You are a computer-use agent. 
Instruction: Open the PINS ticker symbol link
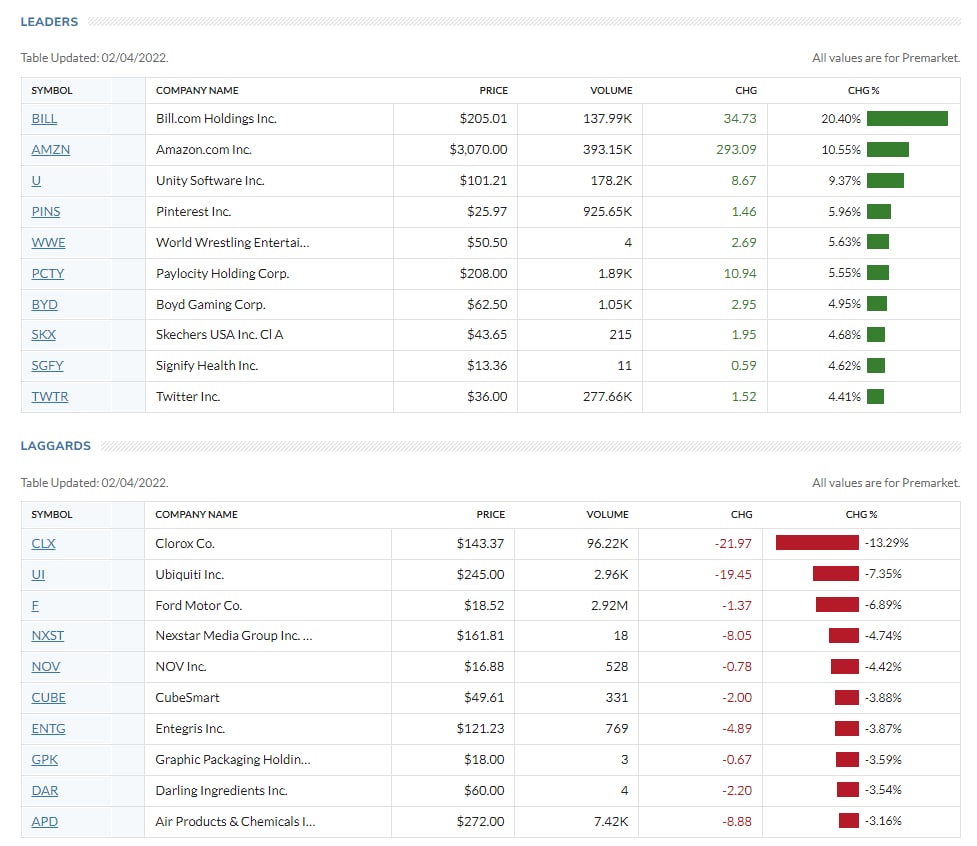pos(46,211)
